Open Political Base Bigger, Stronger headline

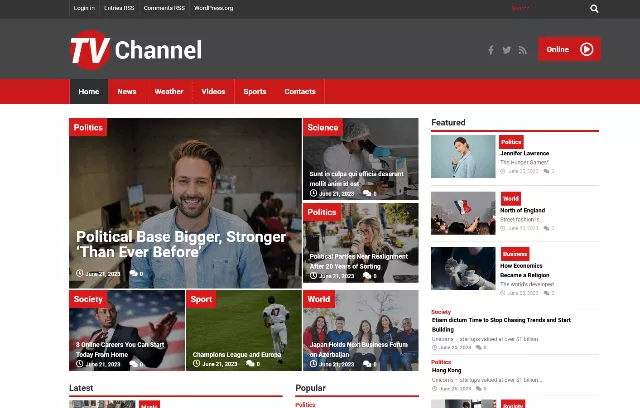coord(181,244)
